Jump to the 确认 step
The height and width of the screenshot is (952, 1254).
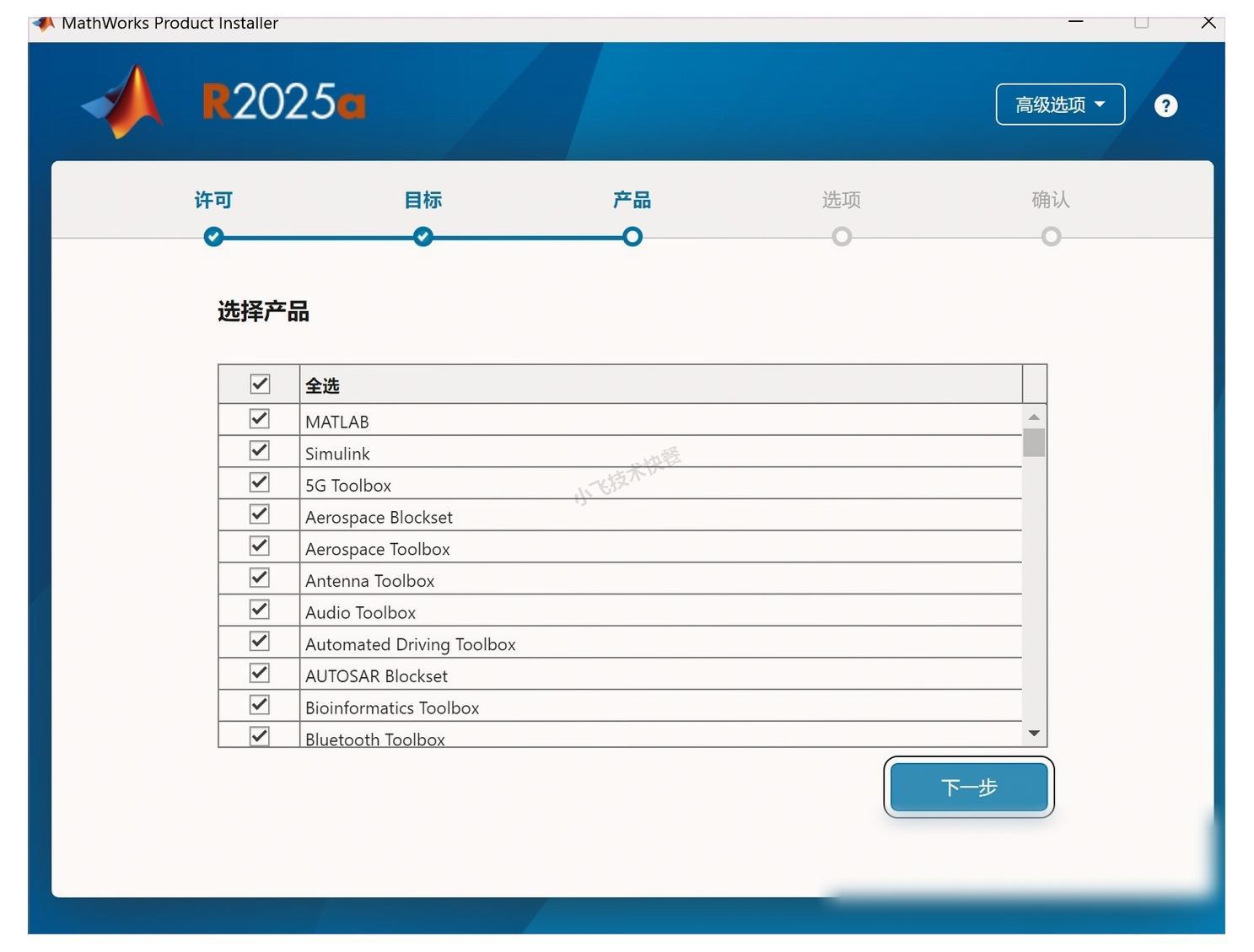1051,200
